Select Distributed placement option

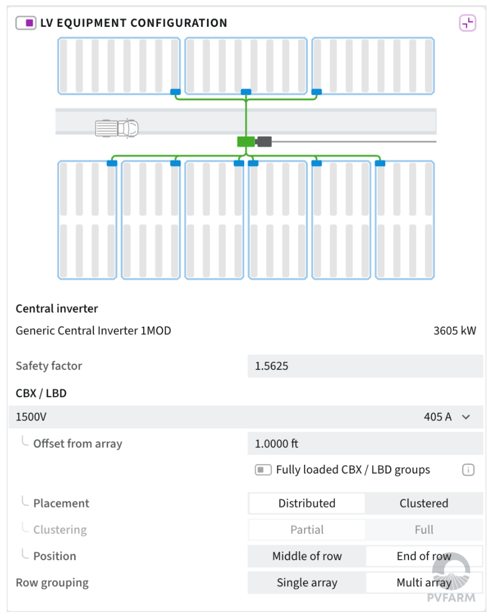point(307,503)
